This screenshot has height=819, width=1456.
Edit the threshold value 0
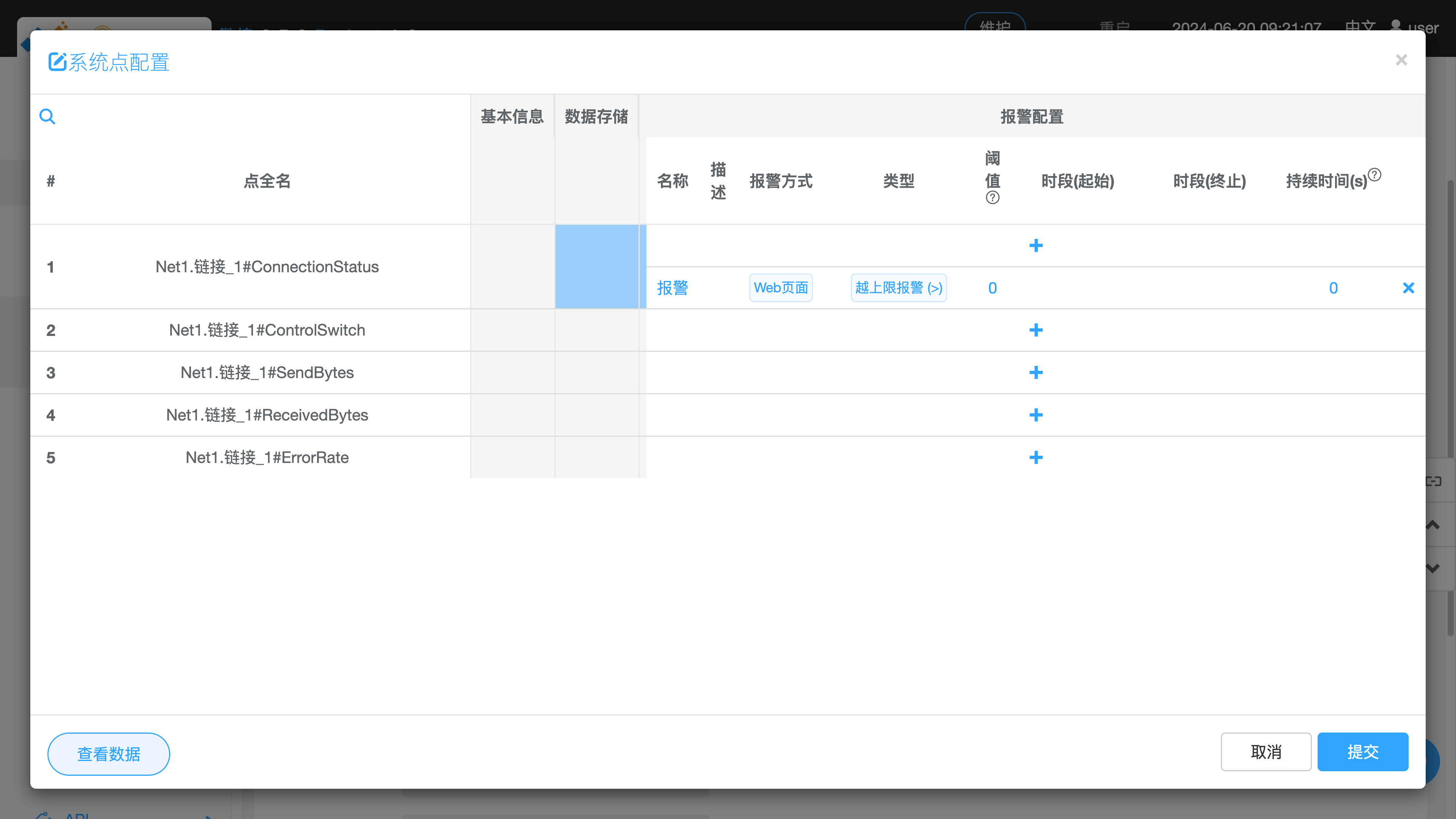pyautogui.click(x=992, y=288)
